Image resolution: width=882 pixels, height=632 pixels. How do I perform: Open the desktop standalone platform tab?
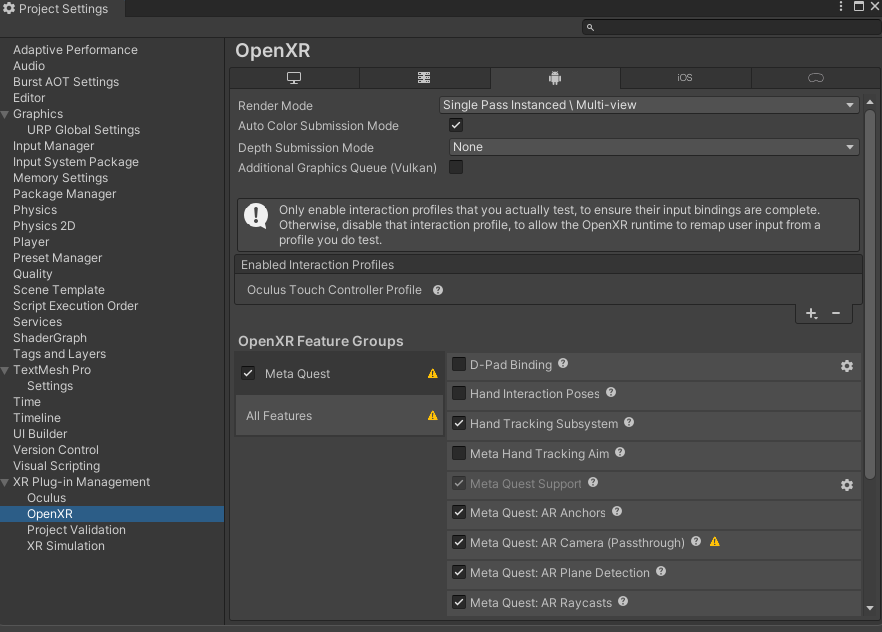(294, 78)
